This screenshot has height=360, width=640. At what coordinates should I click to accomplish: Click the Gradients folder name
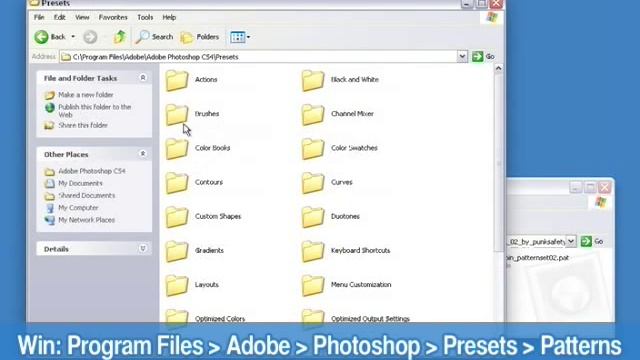[x=209, y=251]
